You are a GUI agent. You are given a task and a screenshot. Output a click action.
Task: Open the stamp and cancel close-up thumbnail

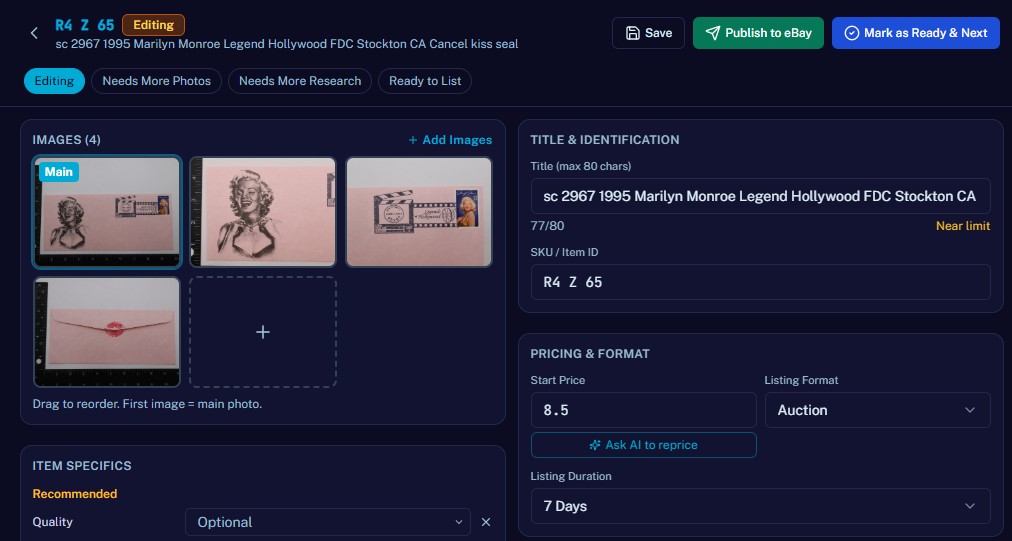click(419, 212)
